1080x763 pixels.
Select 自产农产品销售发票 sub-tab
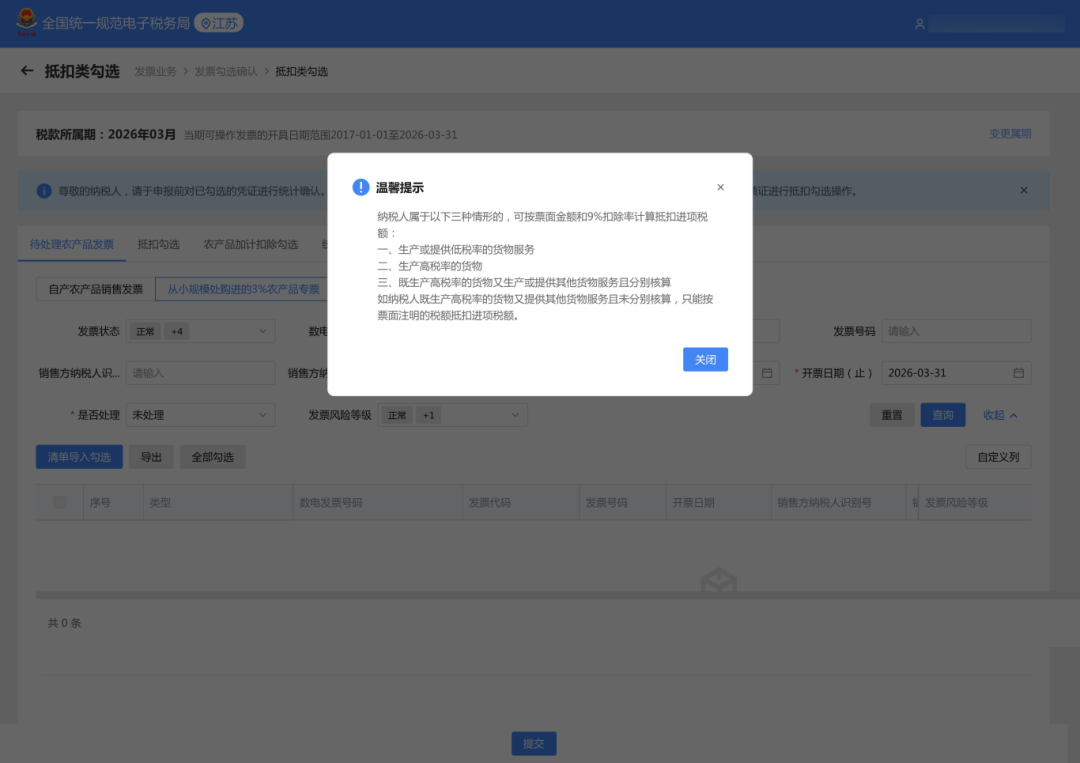96,289
